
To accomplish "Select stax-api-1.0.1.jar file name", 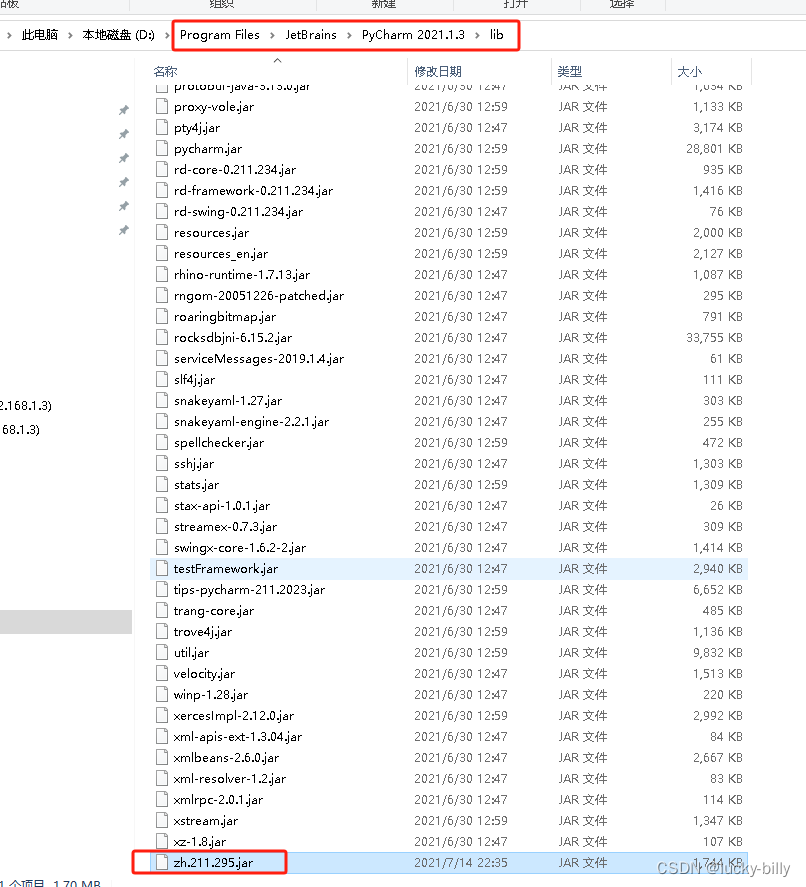I will (x=222, y=505).
